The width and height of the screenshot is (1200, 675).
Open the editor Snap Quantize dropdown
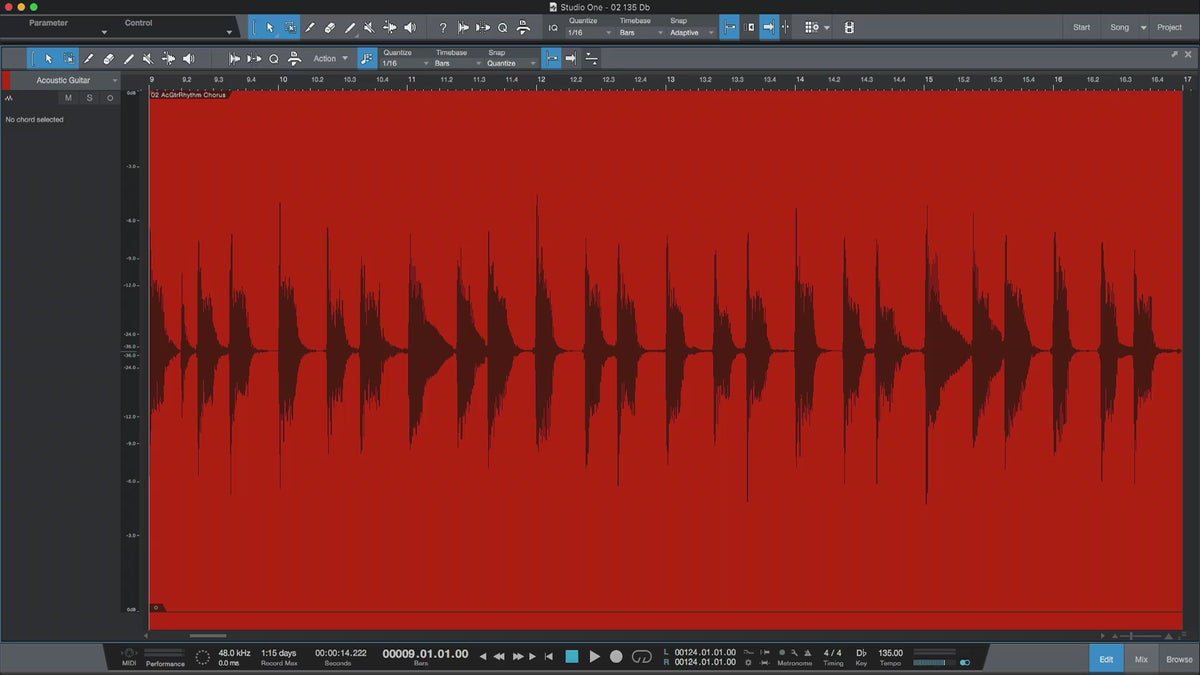[505, 63]
